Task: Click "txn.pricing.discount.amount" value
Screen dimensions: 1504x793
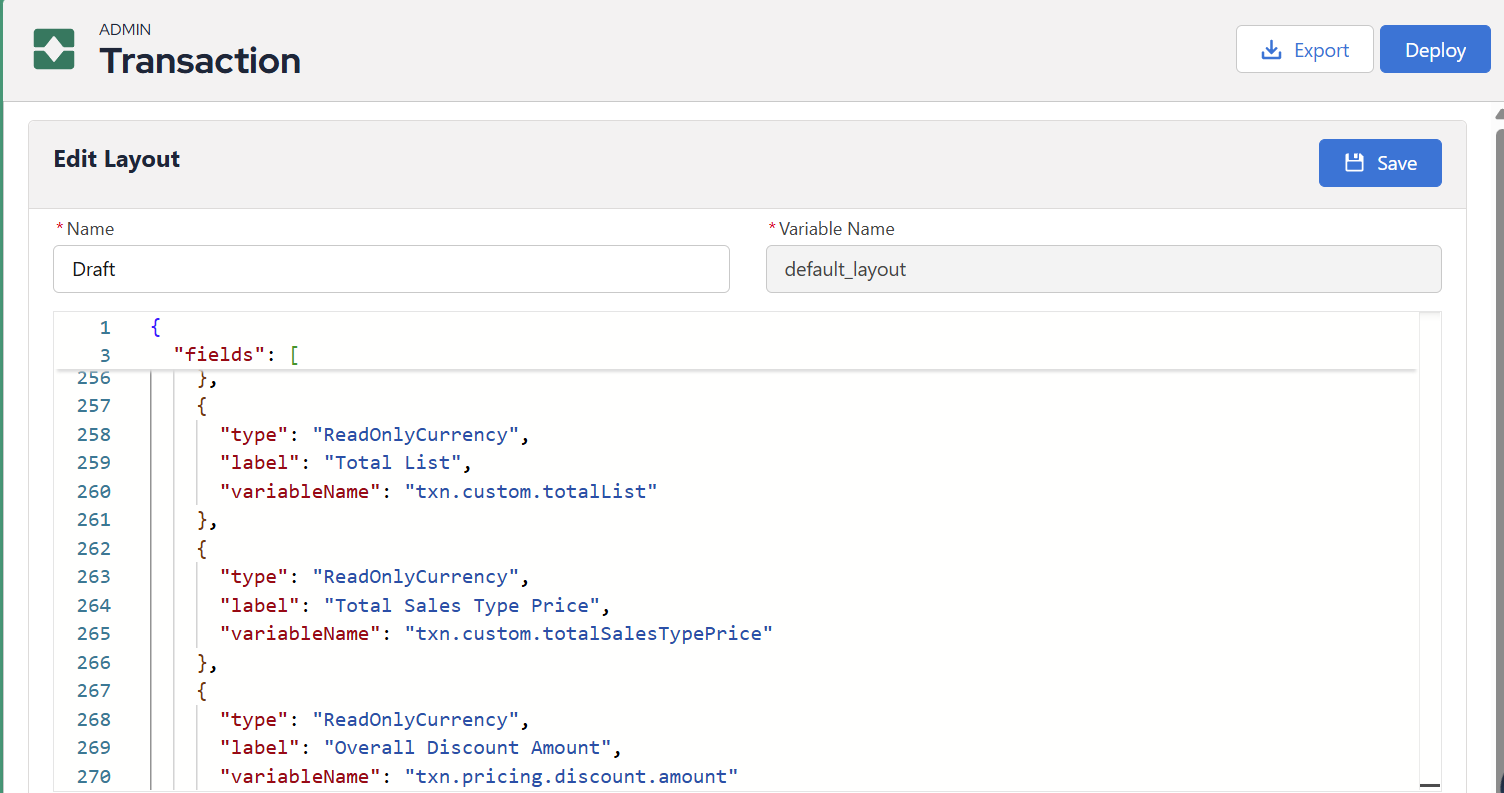Action: pos(571,776)
